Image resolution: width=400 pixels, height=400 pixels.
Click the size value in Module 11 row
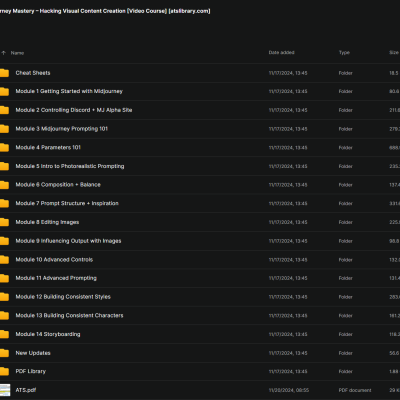[394, 278]
